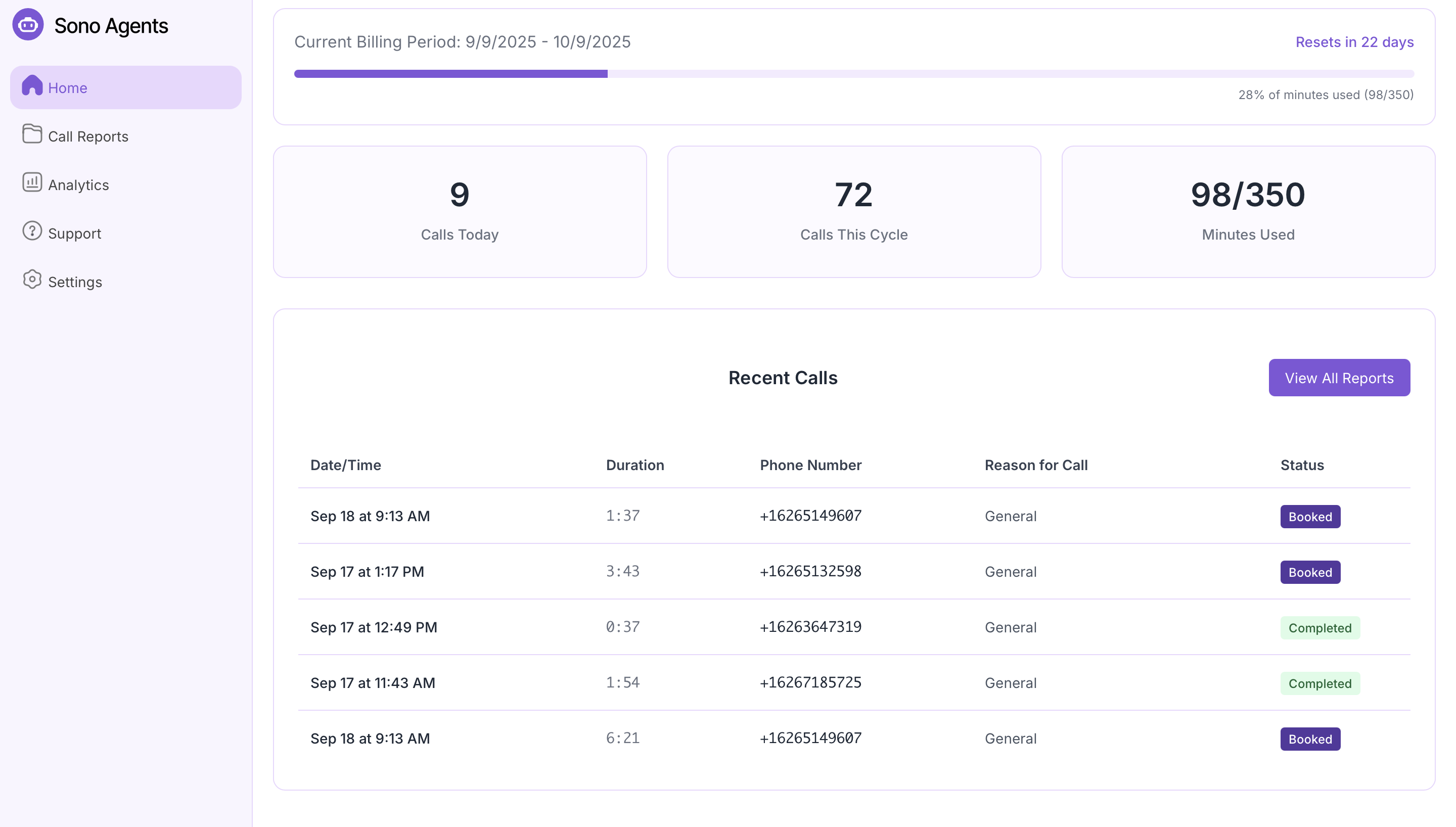
Task: Click the Sono Agents robot logo
Action: 28,25
